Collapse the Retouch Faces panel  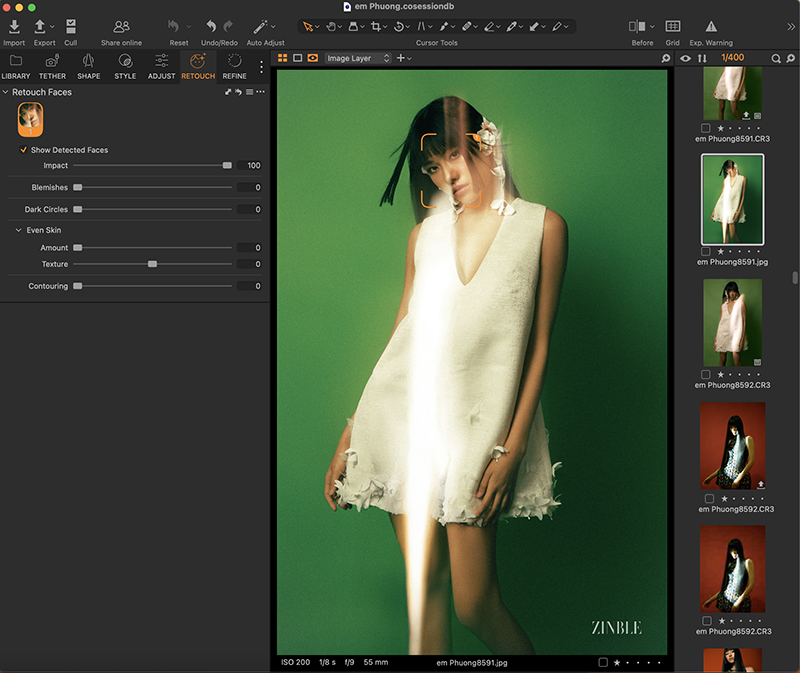coord(6,92)
